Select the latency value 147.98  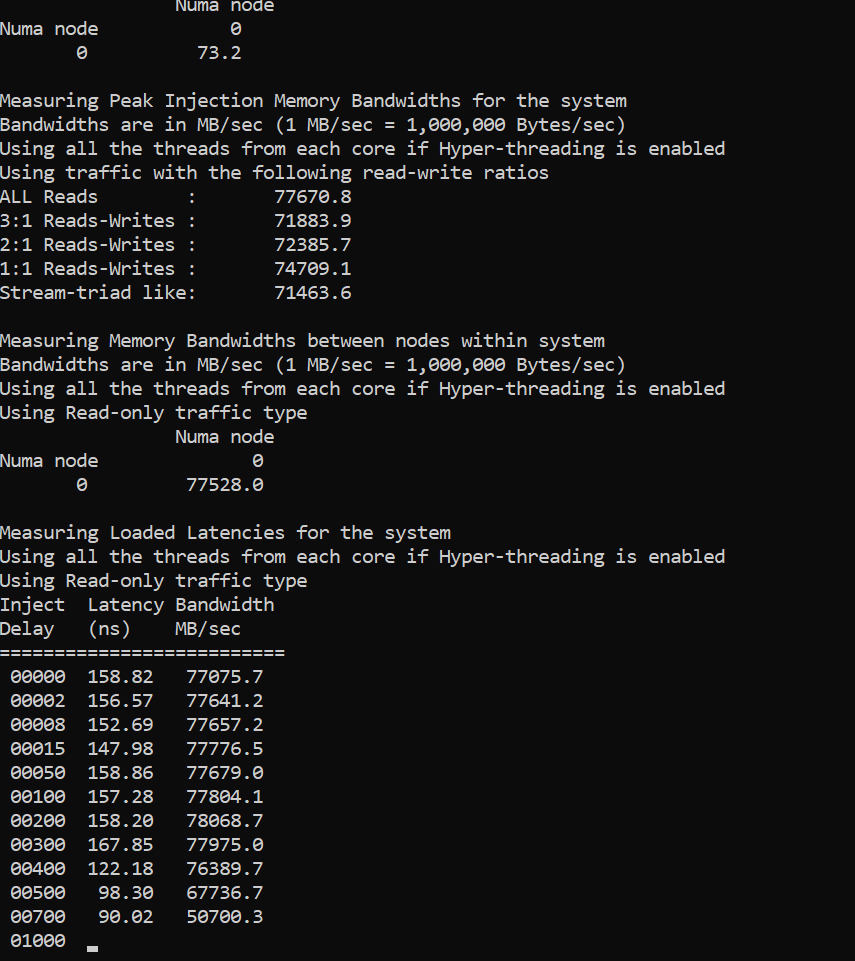click(x=120, y=748)
